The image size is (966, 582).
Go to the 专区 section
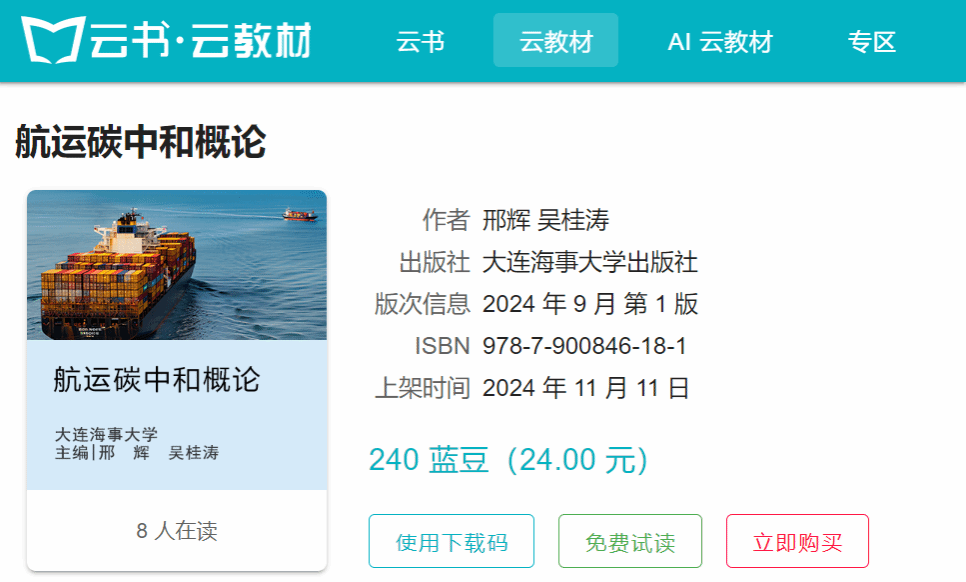[x=871, y=42]
